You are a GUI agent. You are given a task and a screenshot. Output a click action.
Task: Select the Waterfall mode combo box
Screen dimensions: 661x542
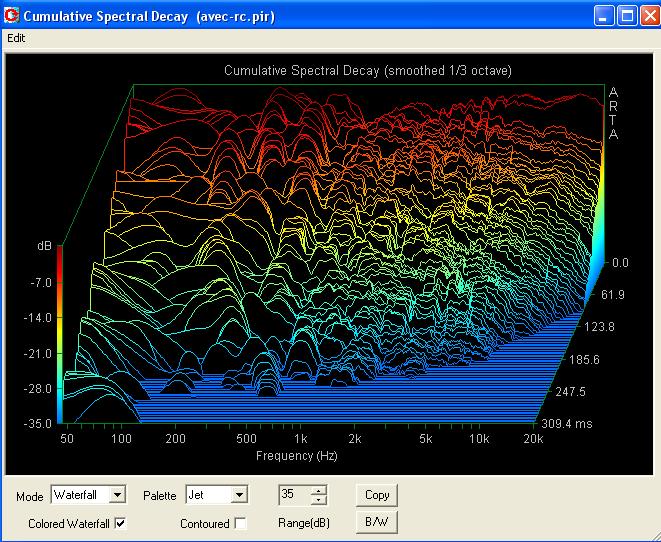pyautogui.click(x=88, y=494)
